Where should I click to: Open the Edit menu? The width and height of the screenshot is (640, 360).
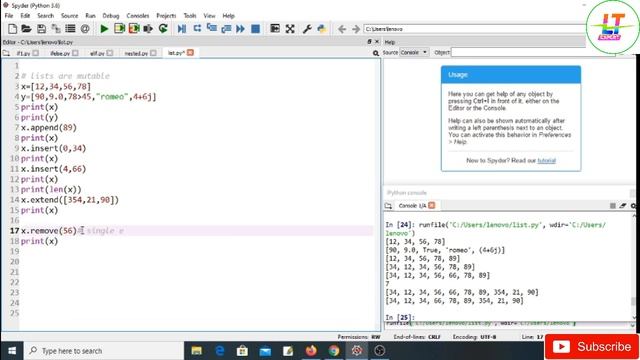click(25, 16)
